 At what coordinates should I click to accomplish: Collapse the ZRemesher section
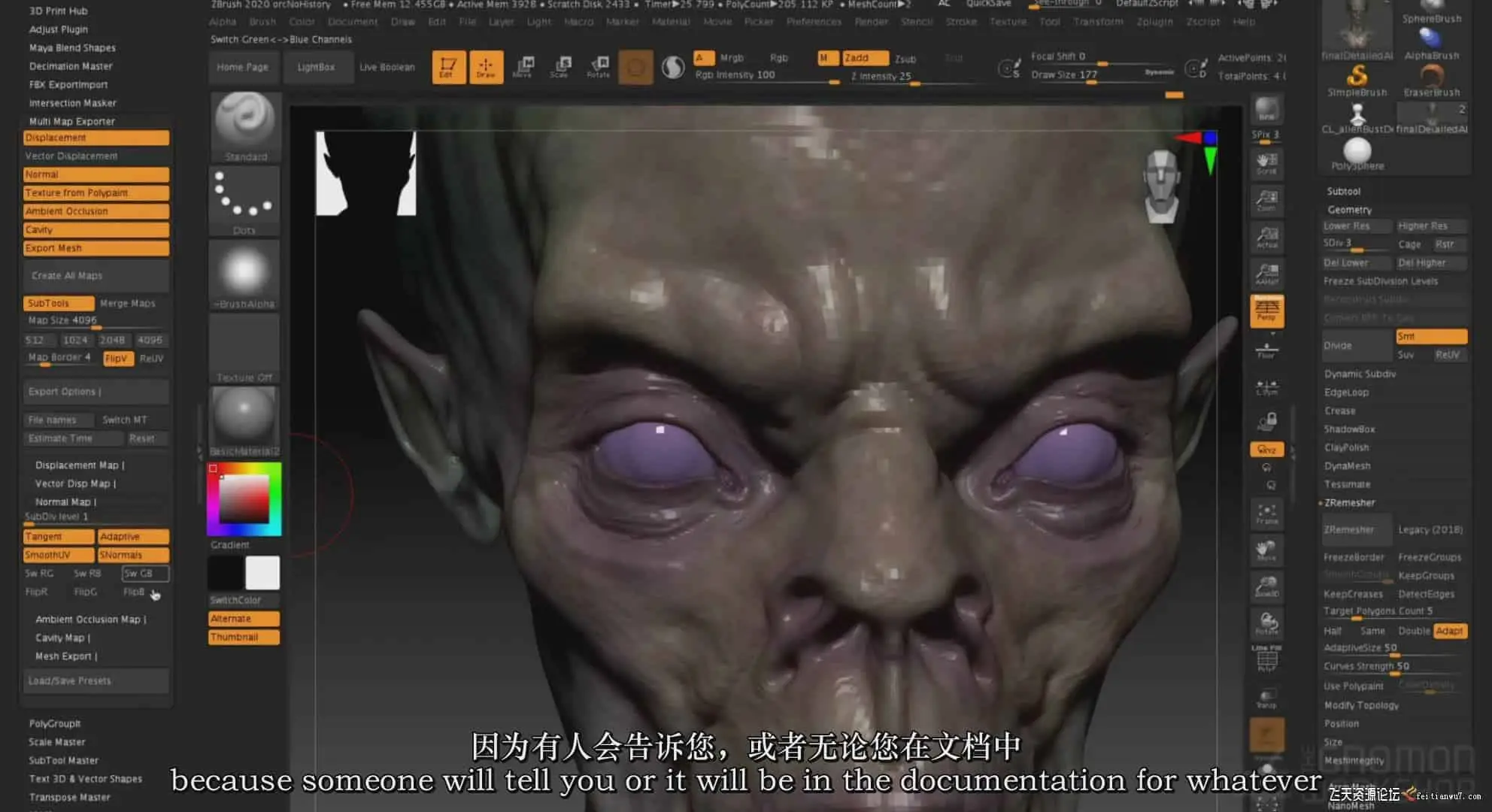click(x=1349, y=502)
